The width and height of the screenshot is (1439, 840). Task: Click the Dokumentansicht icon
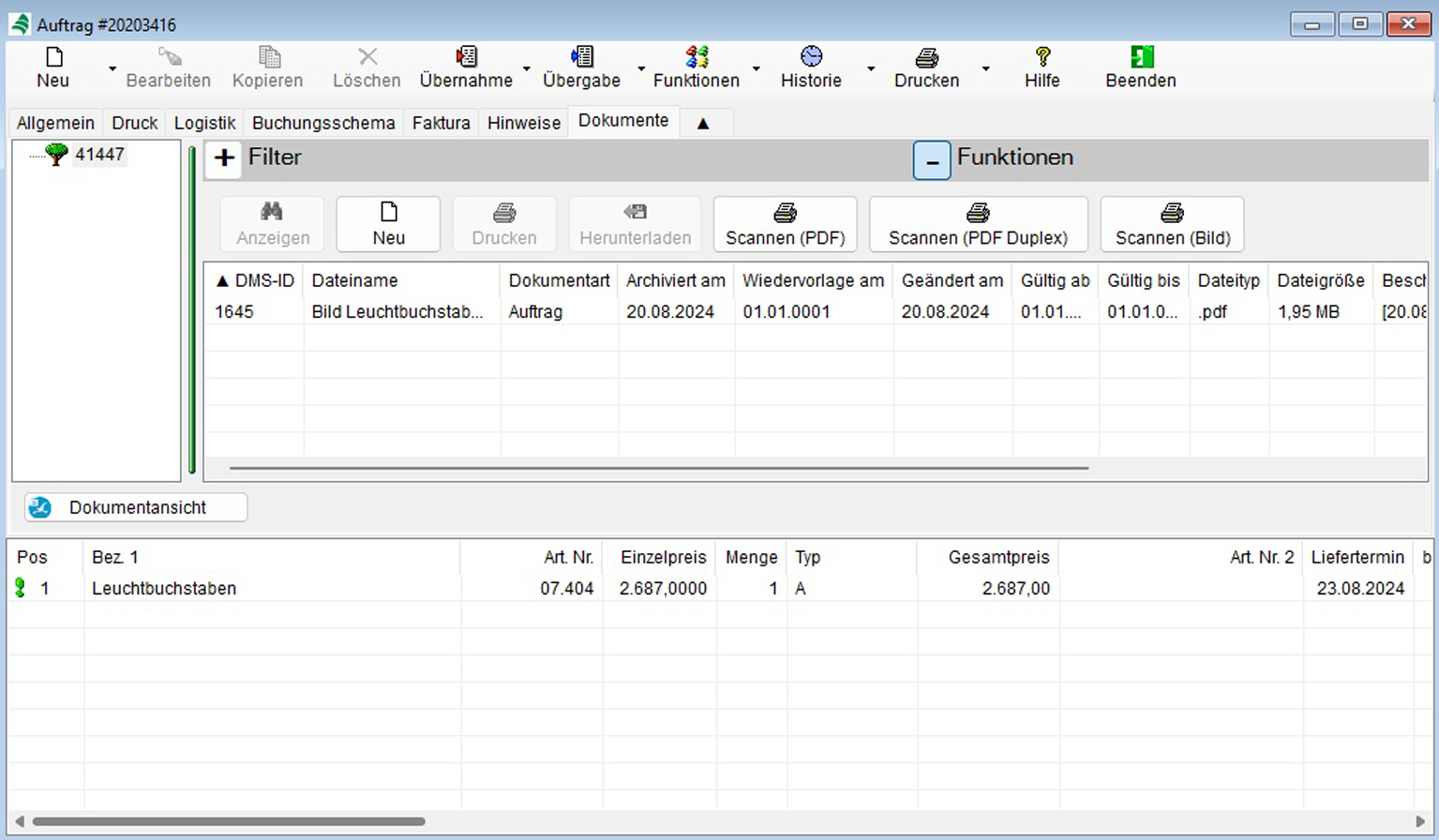[39, 507]
